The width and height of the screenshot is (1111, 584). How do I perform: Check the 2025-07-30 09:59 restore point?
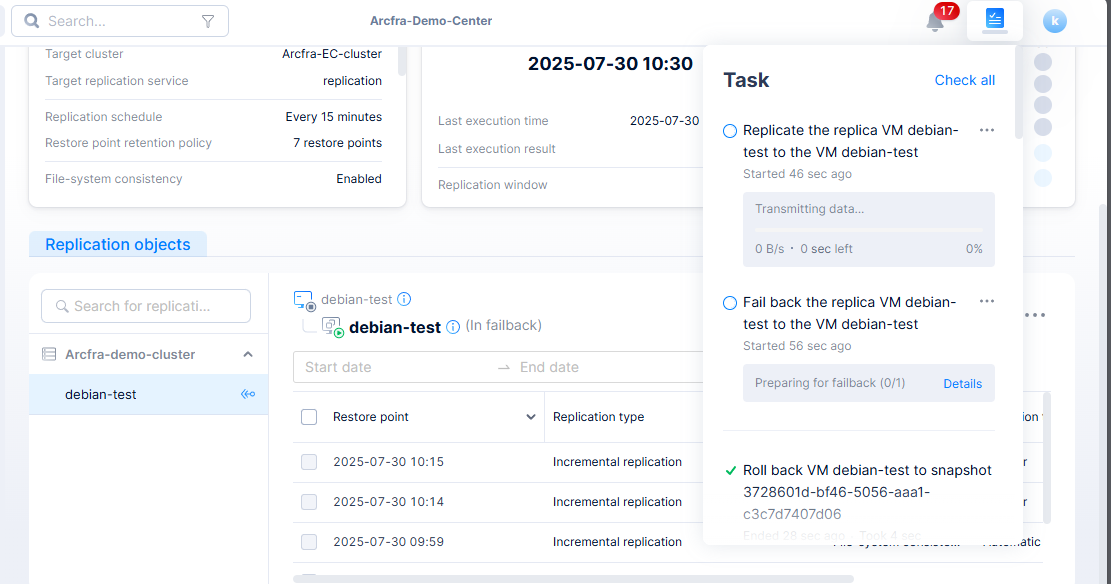309,542
